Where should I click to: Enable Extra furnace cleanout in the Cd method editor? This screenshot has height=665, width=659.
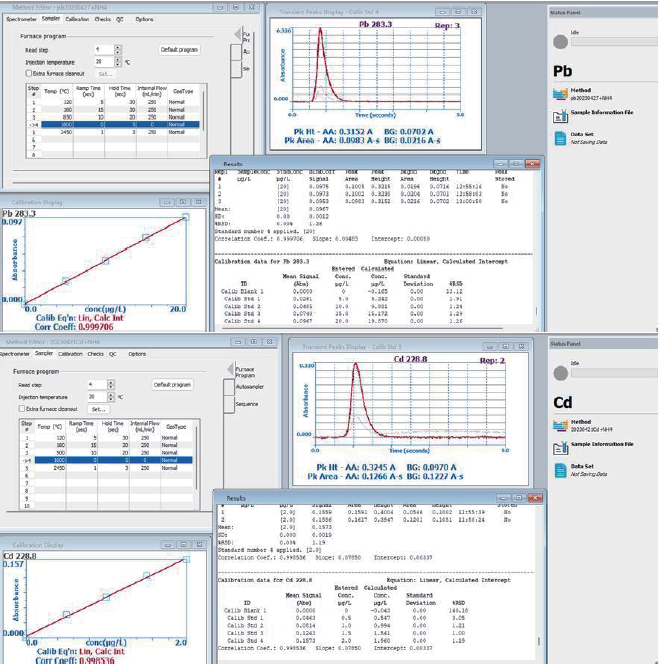22,408
